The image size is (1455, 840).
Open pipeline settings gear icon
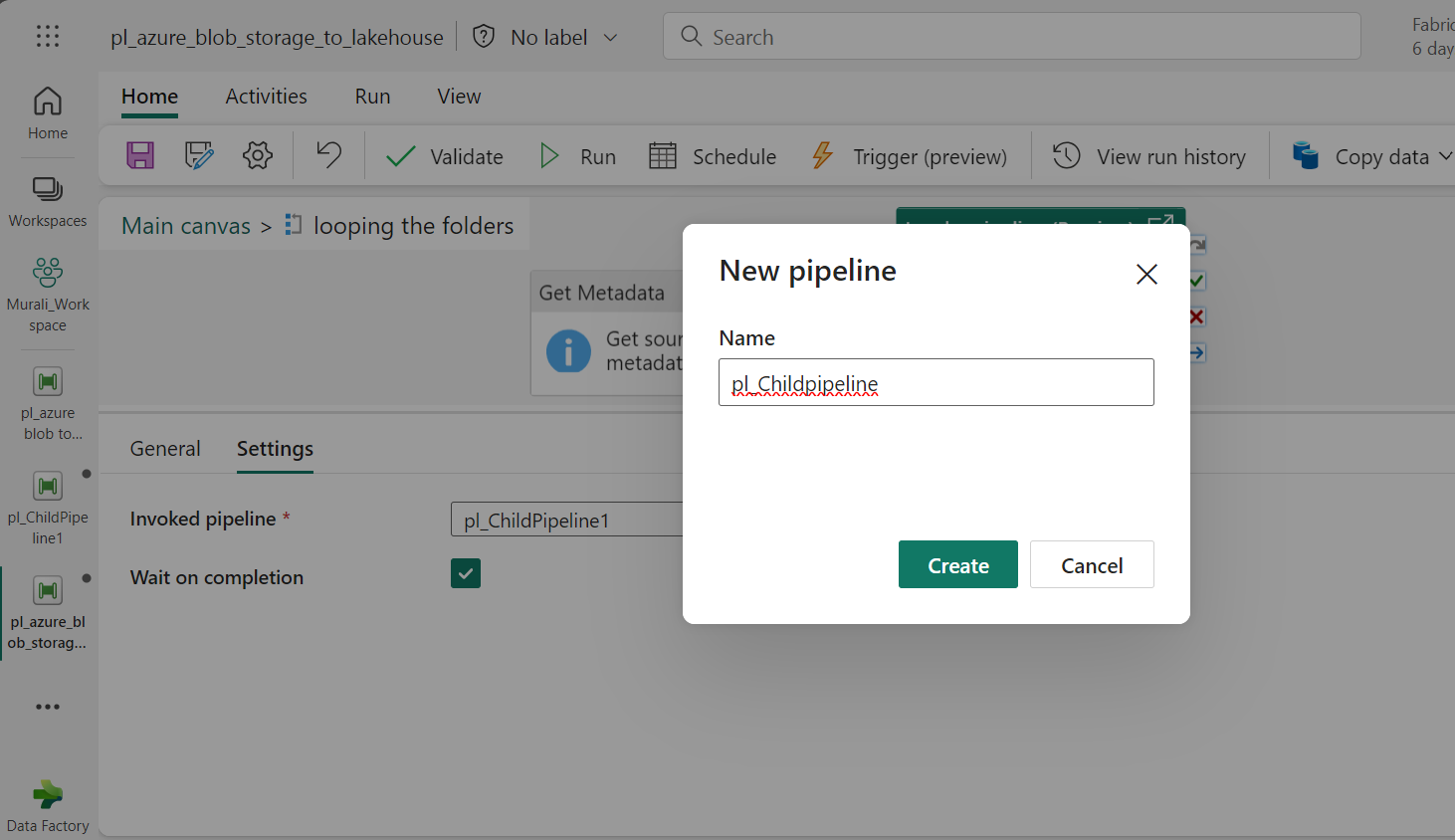pyautogui.click(x=258, y=155)
